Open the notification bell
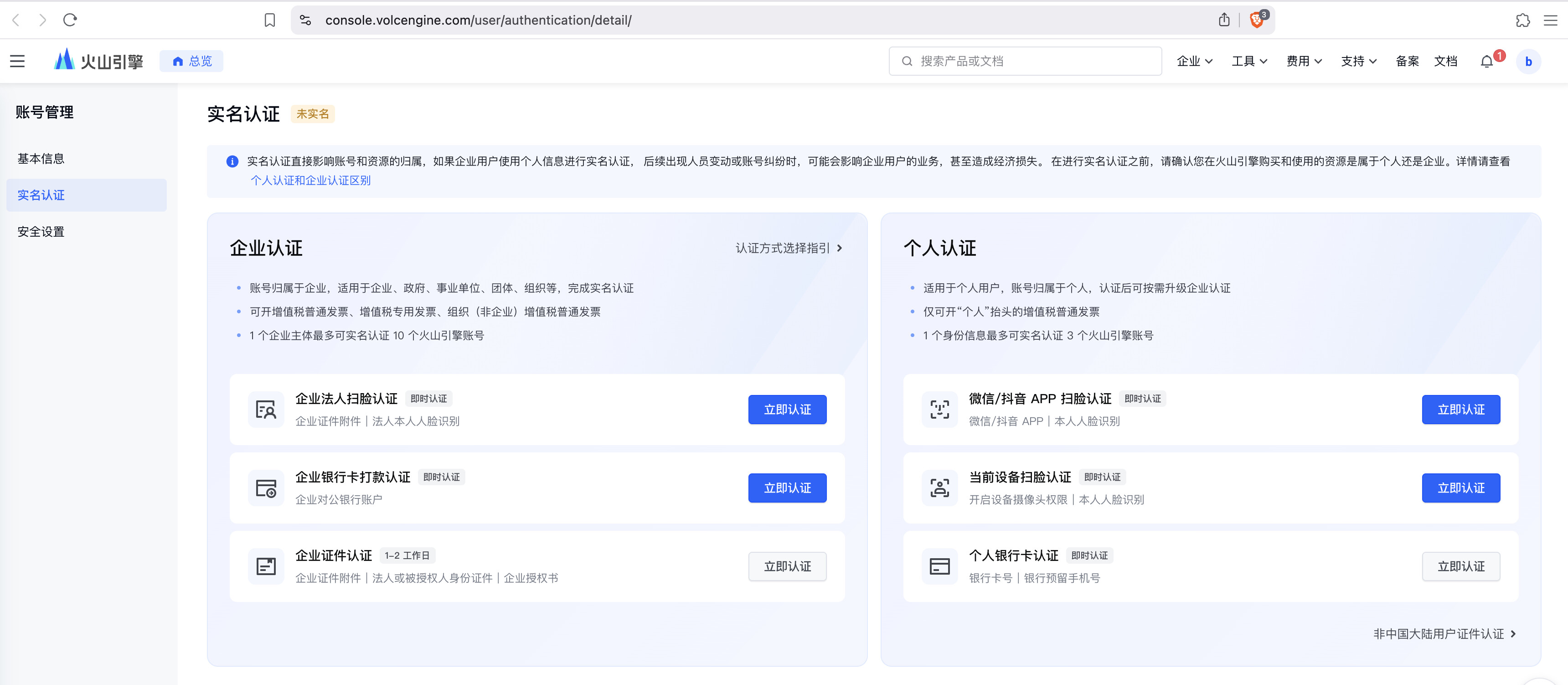Viewport: 1568px width, 685px height. (x=1486, y=62)
